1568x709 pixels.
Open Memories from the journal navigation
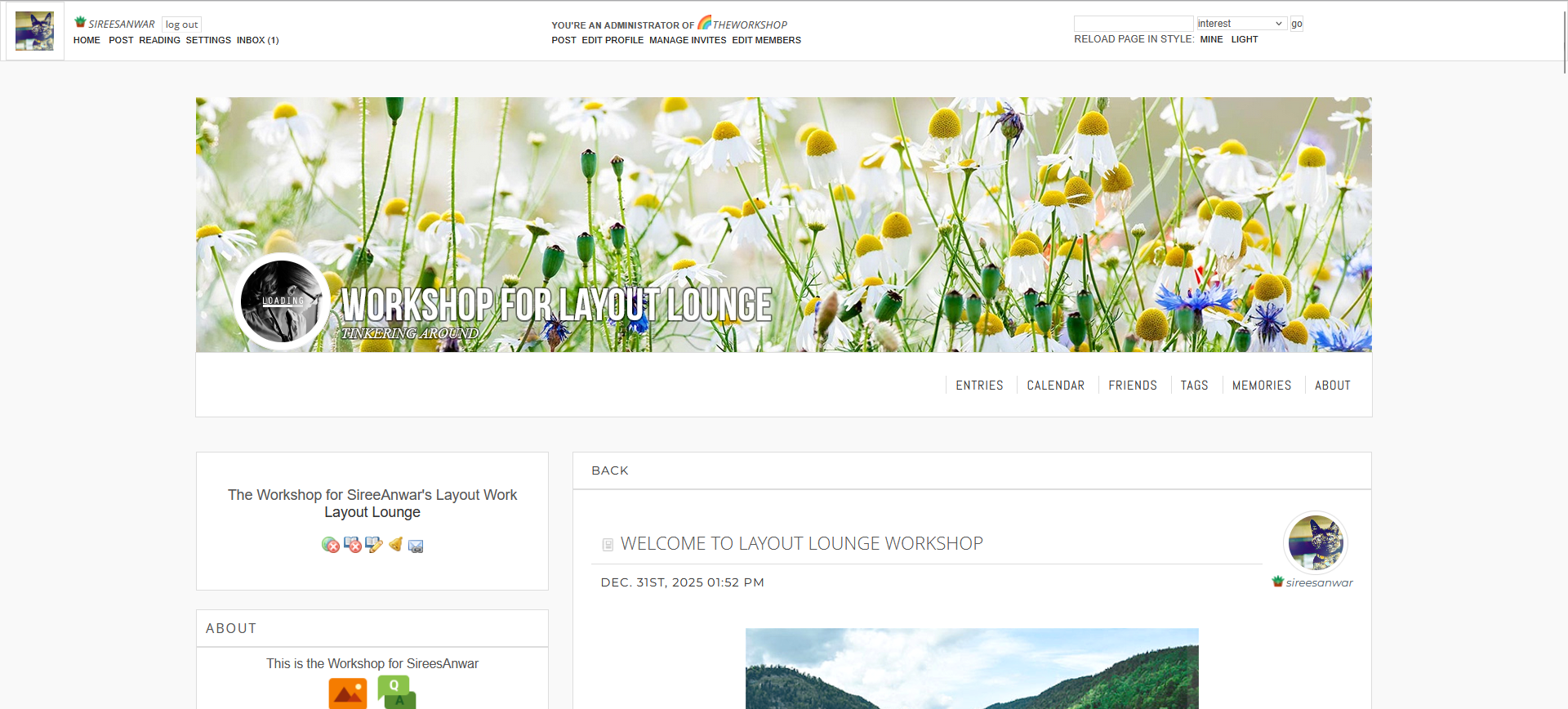[x=1261, y=386]
